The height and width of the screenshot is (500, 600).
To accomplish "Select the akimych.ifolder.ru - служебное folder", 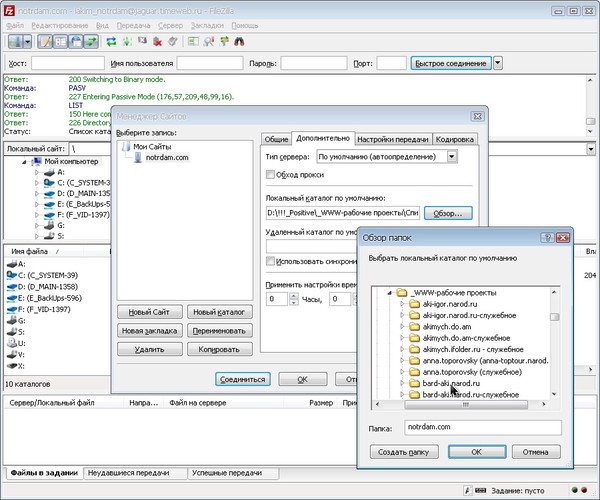I will pos(473,349).
